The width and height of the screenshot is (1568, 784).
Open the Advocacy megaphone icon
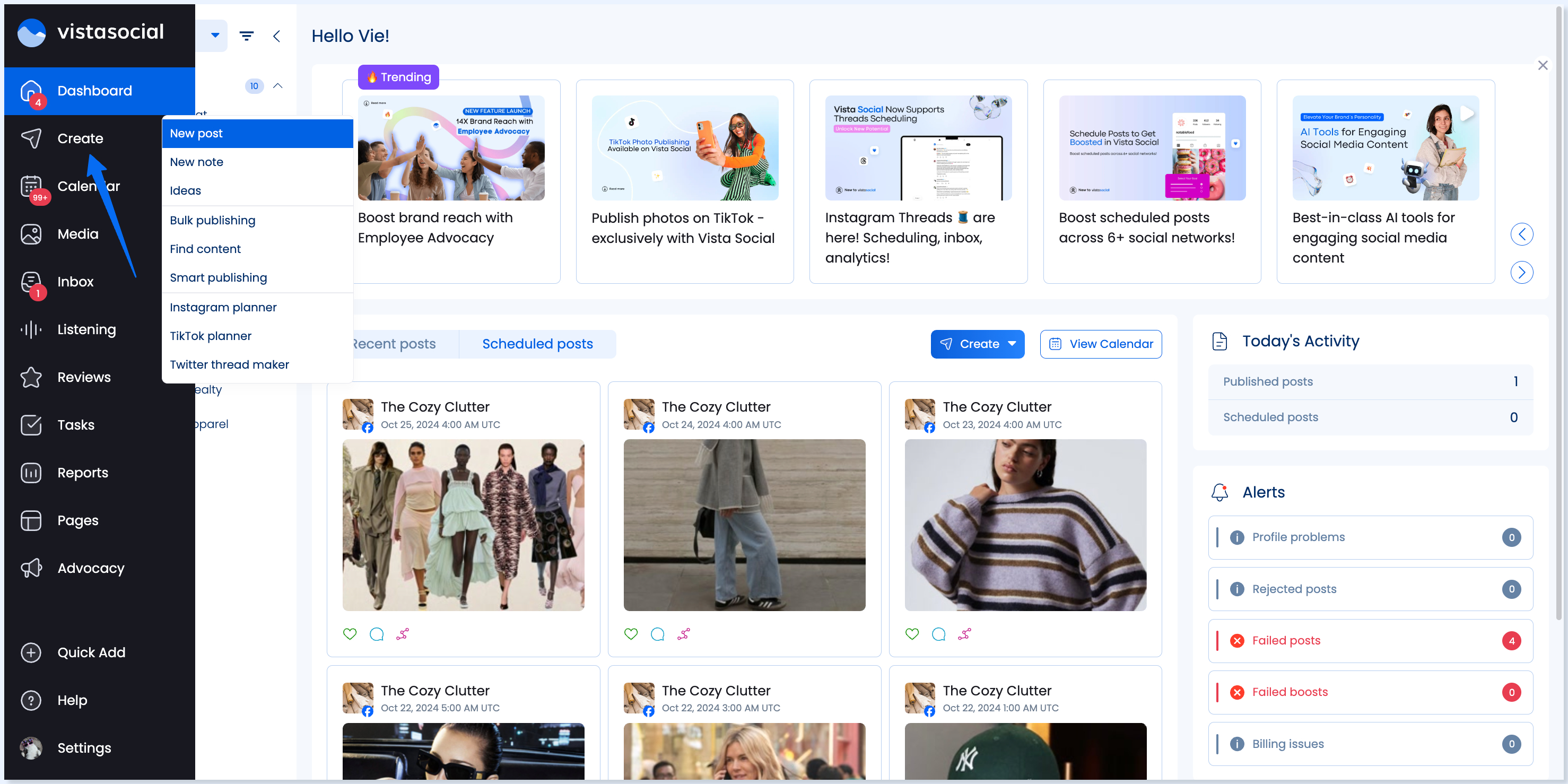pos(31,568)
